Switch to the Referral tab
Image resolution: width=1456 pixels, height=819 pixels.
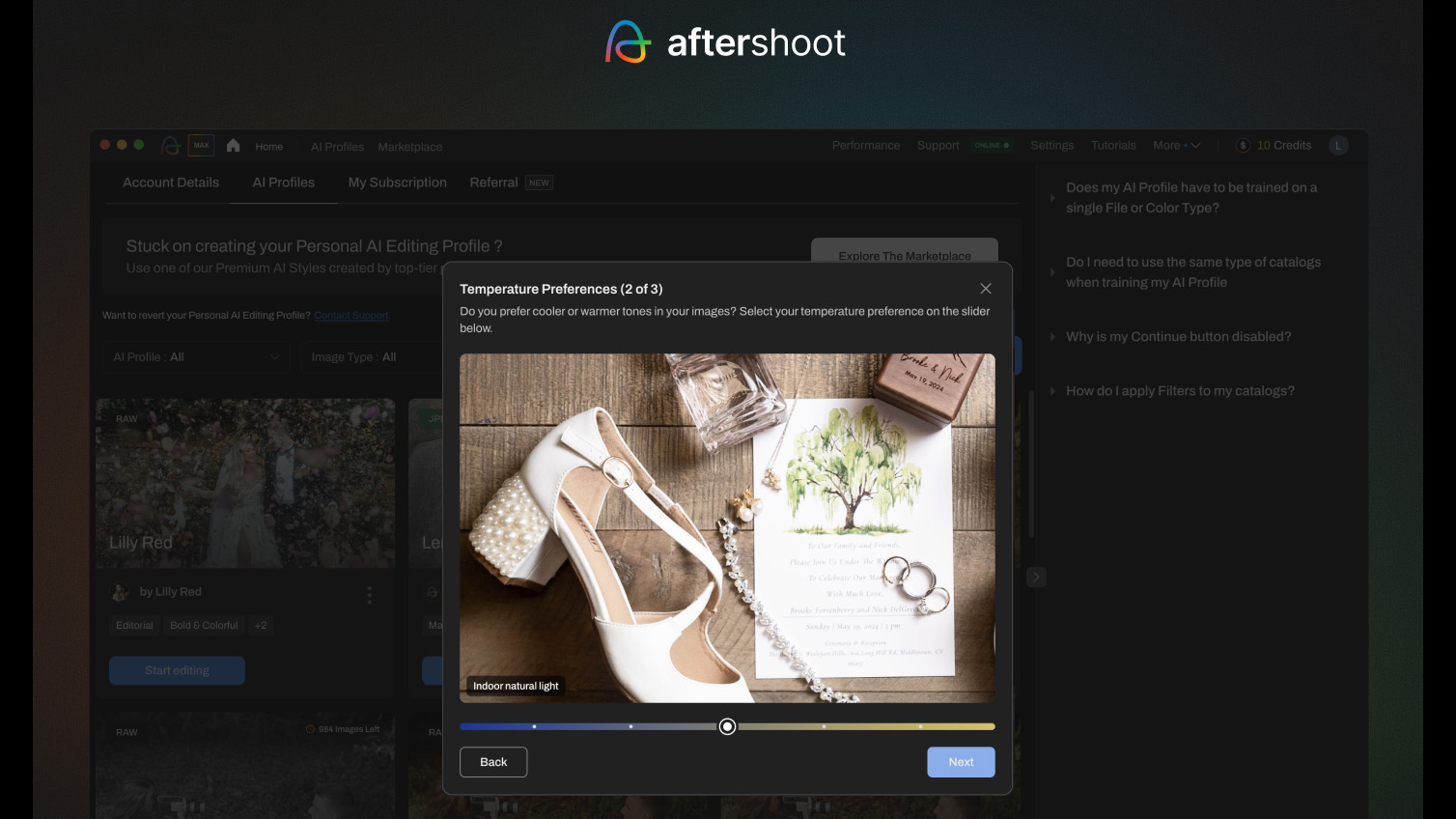(x=493, y=183)
